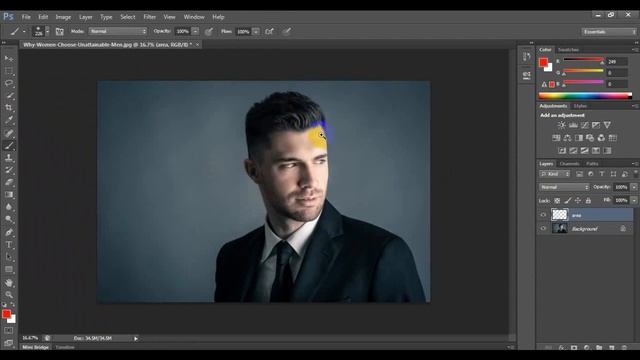This screenshot has width=640, height=360.
Task: Toggle lock image pixels
Action: click(x=568, y=200)
